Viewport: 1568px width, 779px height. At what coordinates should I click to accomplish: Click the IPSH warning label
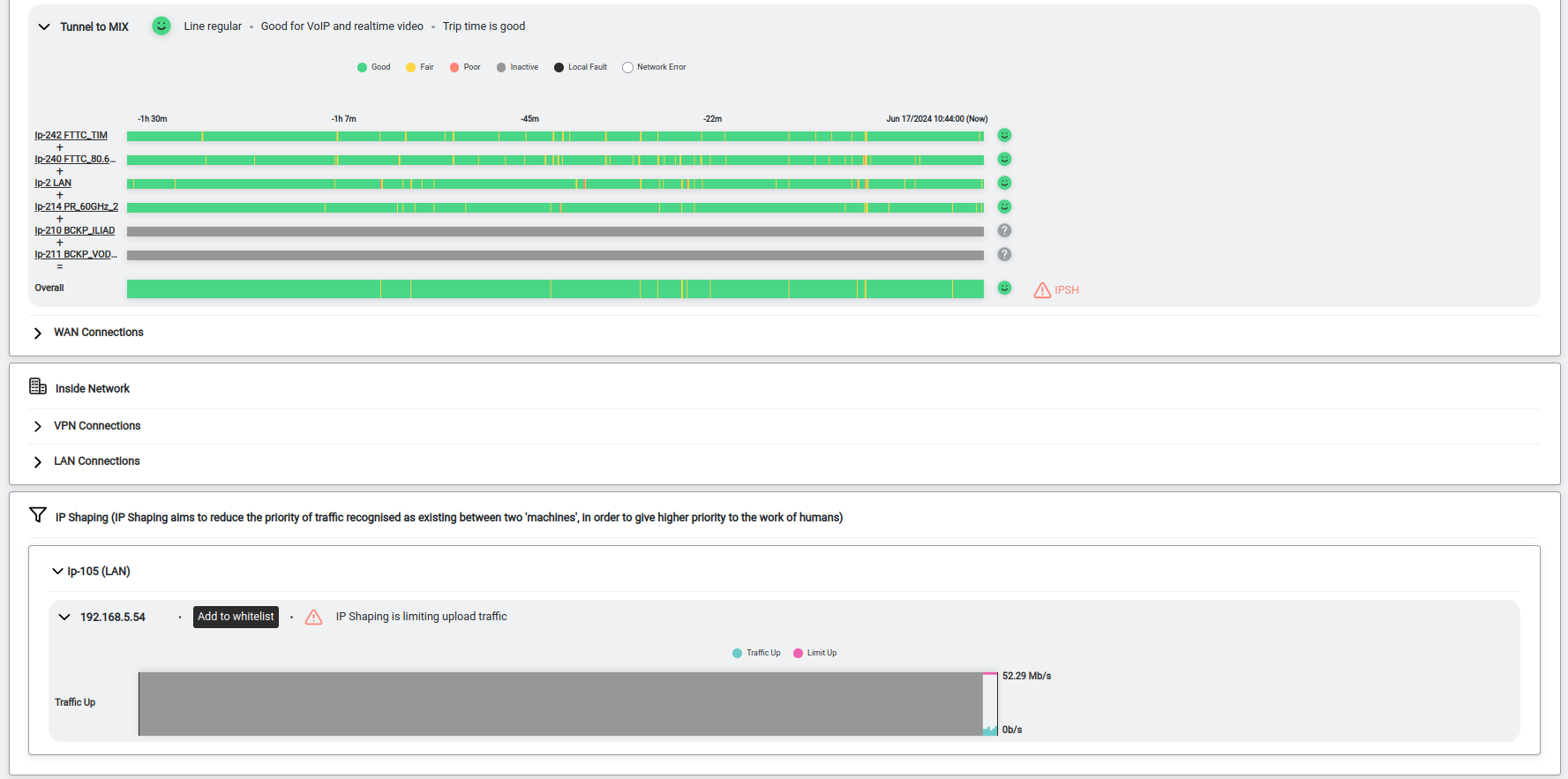(x=1067, y=290)
